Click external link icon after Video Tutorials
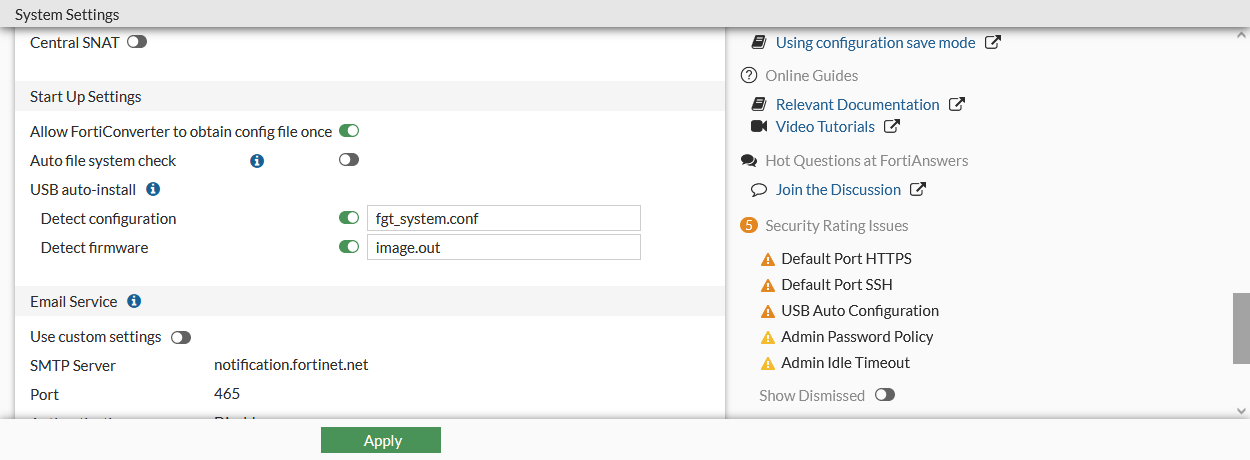 pyautogui.click(x=892, y=126)
